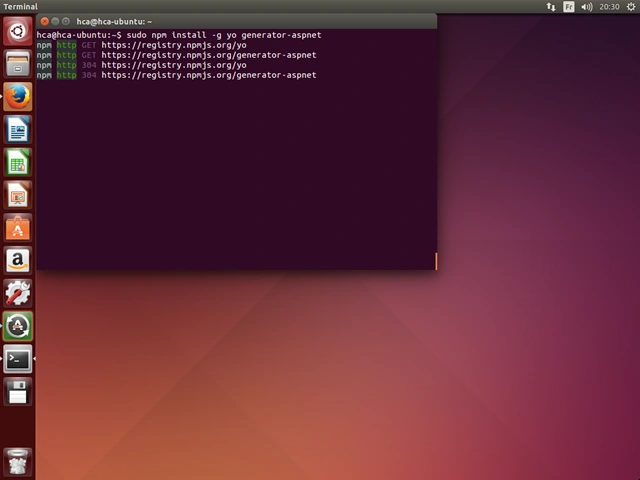This screenshot has height=480, width=640.
Task: Open the sound volume indicator
Action: coord(587,7)
